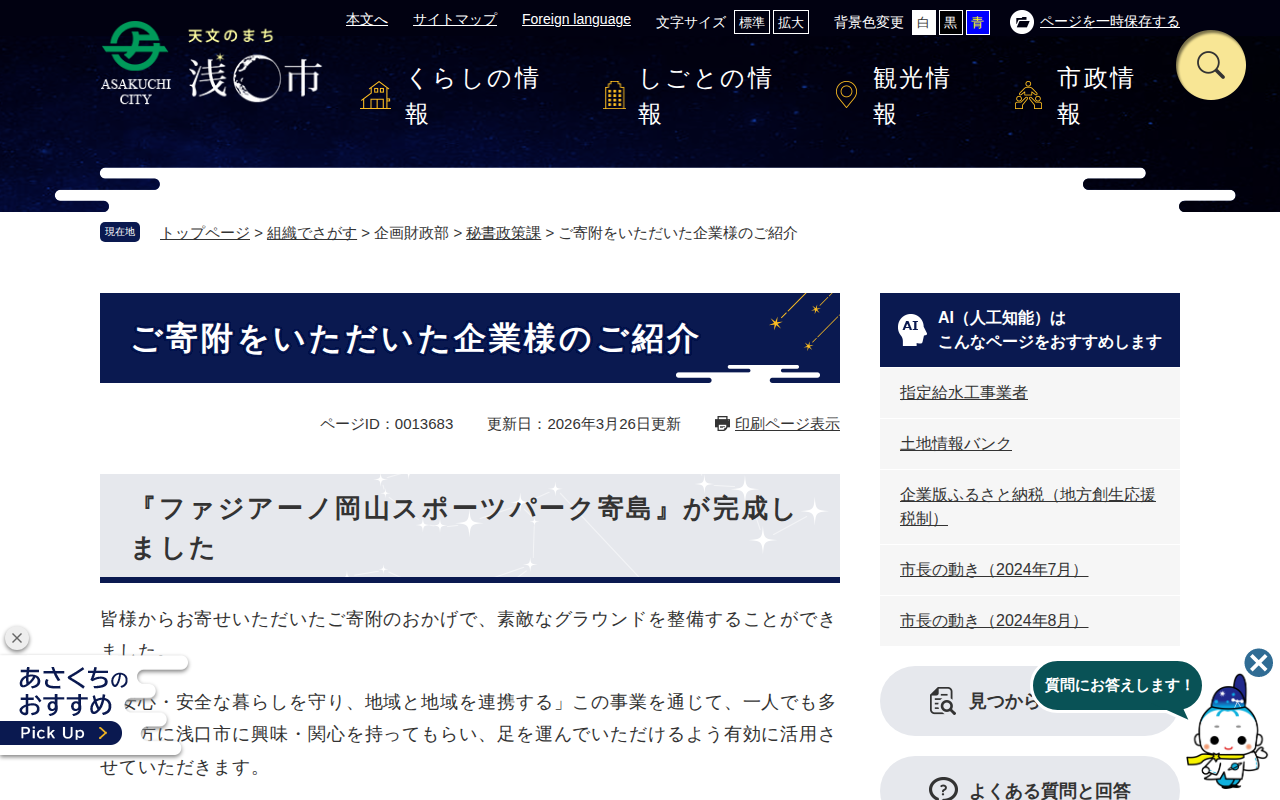The height and width of the screenshot is (800, 1280).
Task: Open 市長の動き（2024年8月） link
Action: point(994,621)
